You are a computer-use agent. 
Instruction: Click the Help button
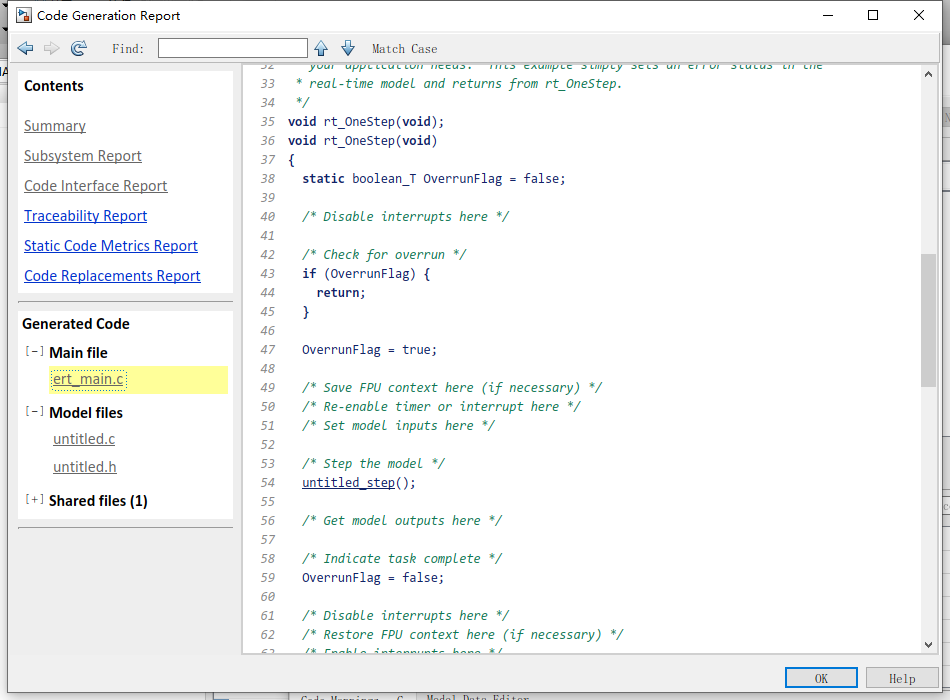point(902,678)
